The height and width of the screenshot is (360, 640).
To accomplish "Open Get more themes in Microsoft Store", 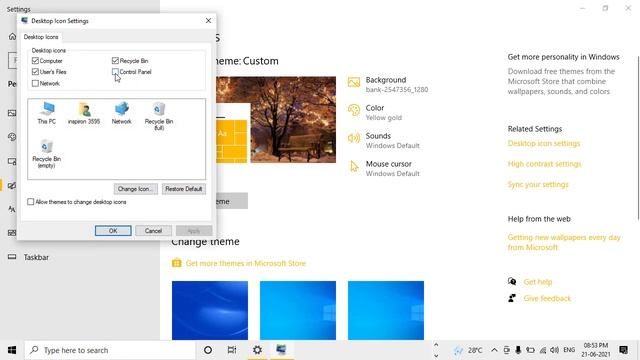I will [246, 263].
